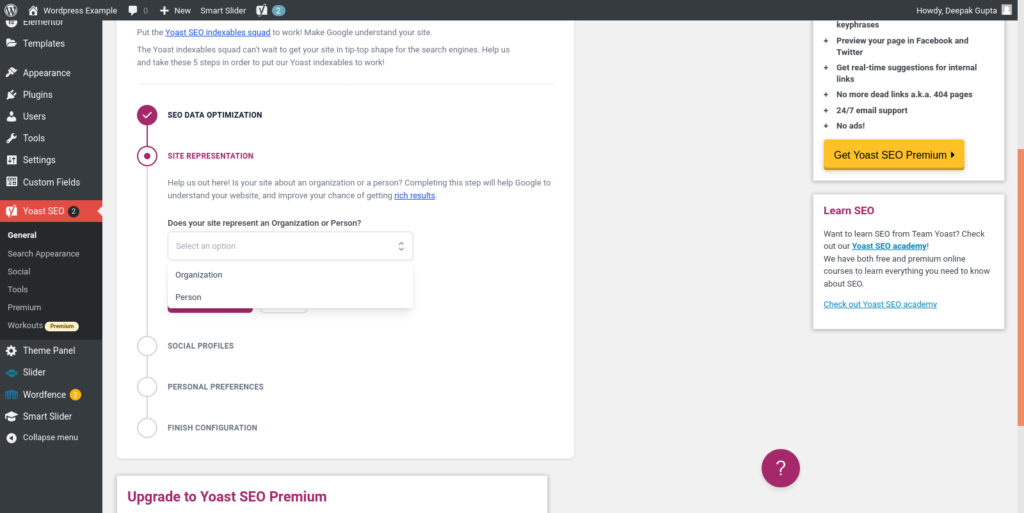Click the Yoast icon in admin bar
This screenshot has width=1024, height=513.
pos(261,10)
